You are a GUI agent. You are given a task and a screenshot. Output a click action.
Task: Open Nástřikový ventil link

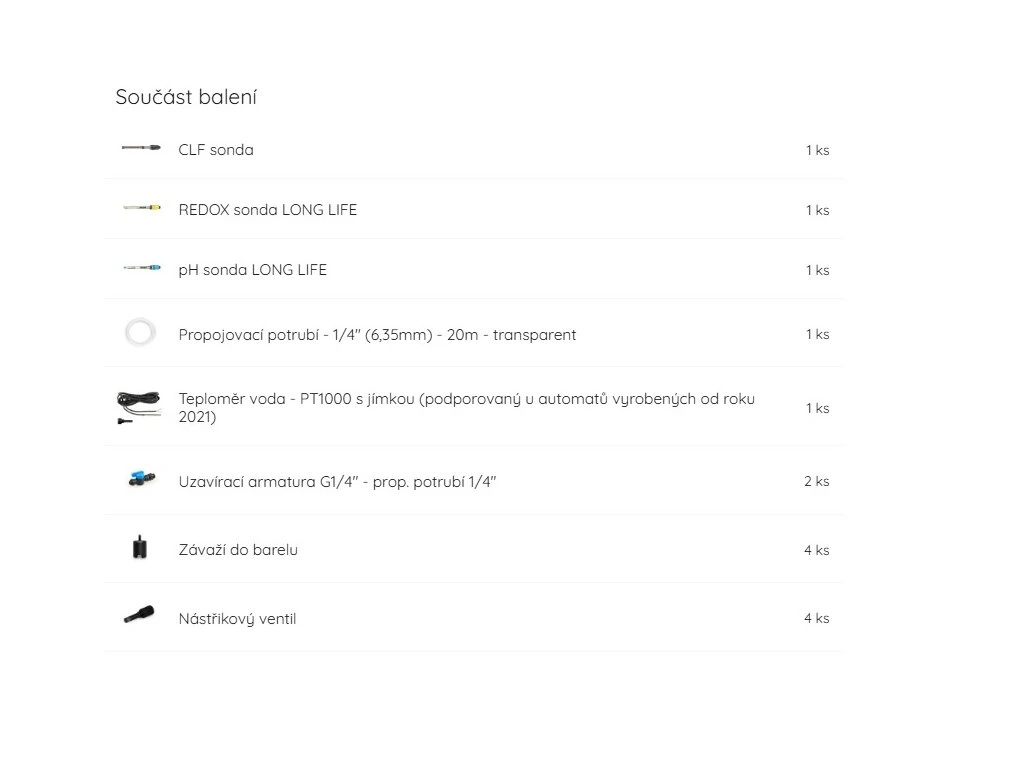(237, 619)
